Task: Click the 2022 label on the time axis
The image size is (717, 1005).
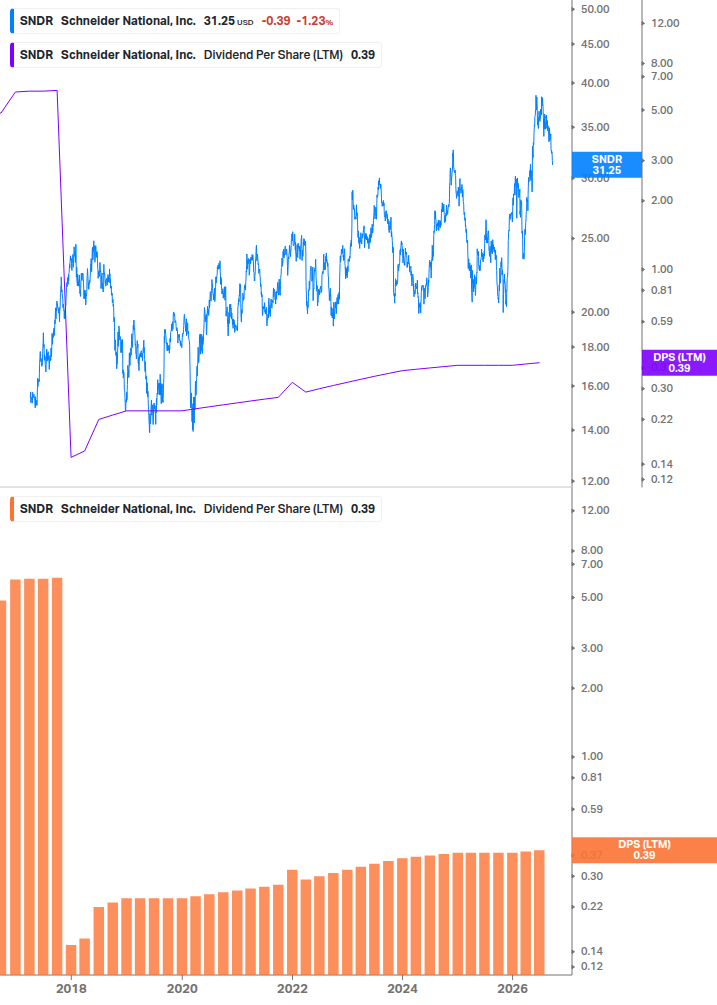Action: point(292,988)
